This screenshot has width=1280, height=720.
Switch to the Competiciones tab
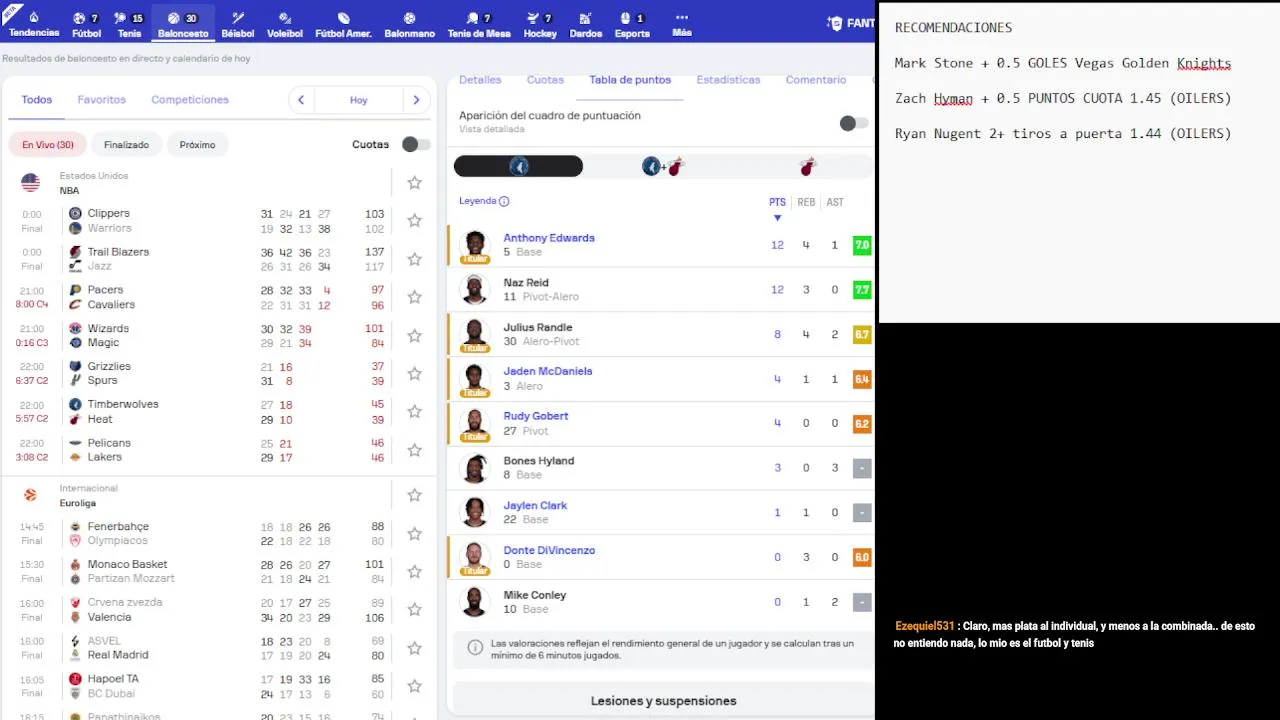point(190,100)
